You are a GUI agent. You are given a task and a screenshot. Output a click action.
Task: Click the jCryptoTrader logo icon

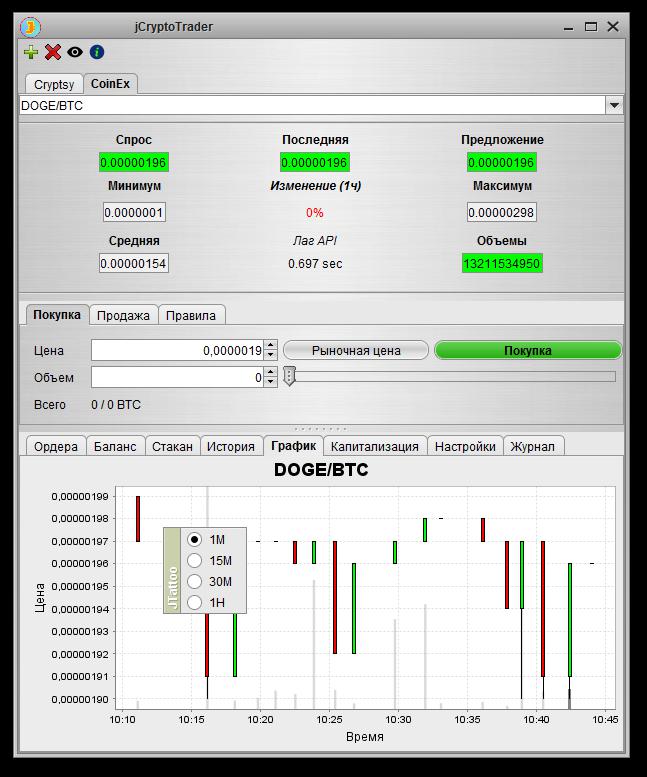click(x=30, y=27)
